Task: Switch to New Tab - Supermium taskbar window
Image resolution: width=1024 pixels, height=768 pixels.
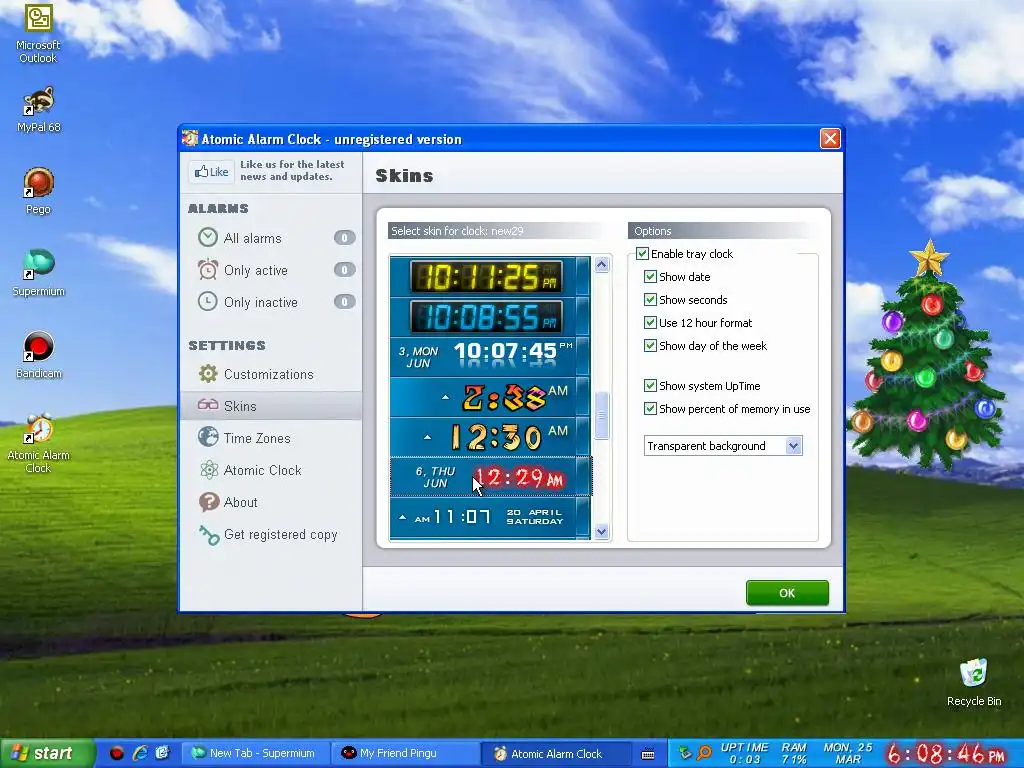Action: pos(253,753)
